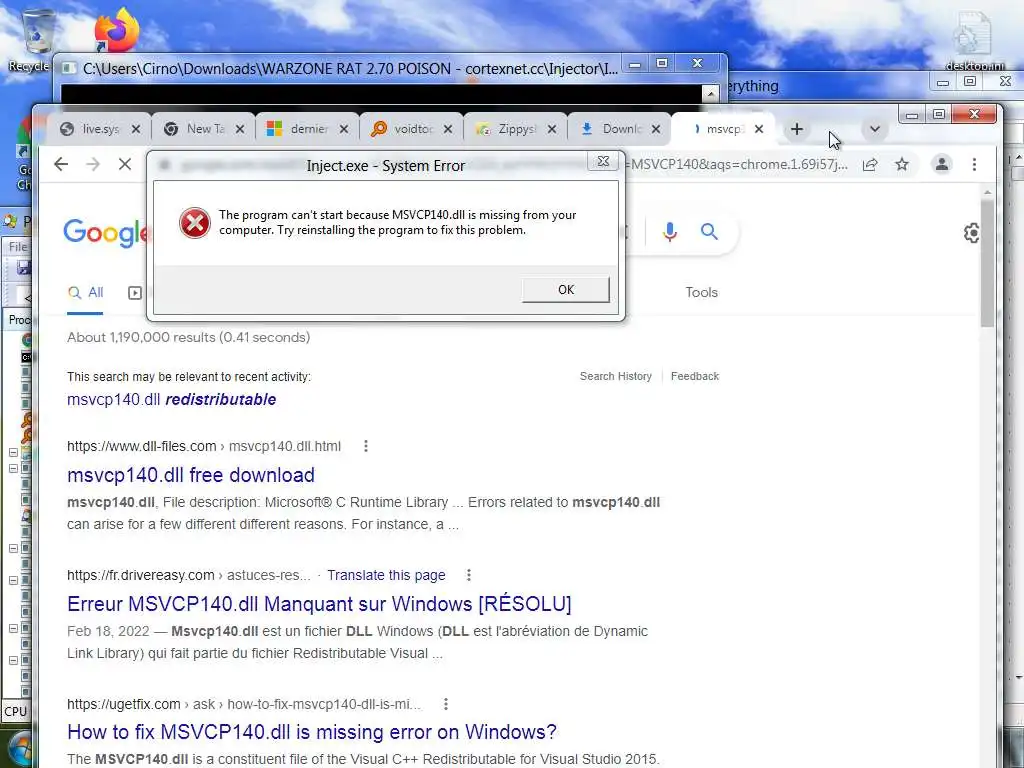Click OK in the Inject.exe System Error dialog
Viewport: 1024px width, 768px height.
coord(566,289)
